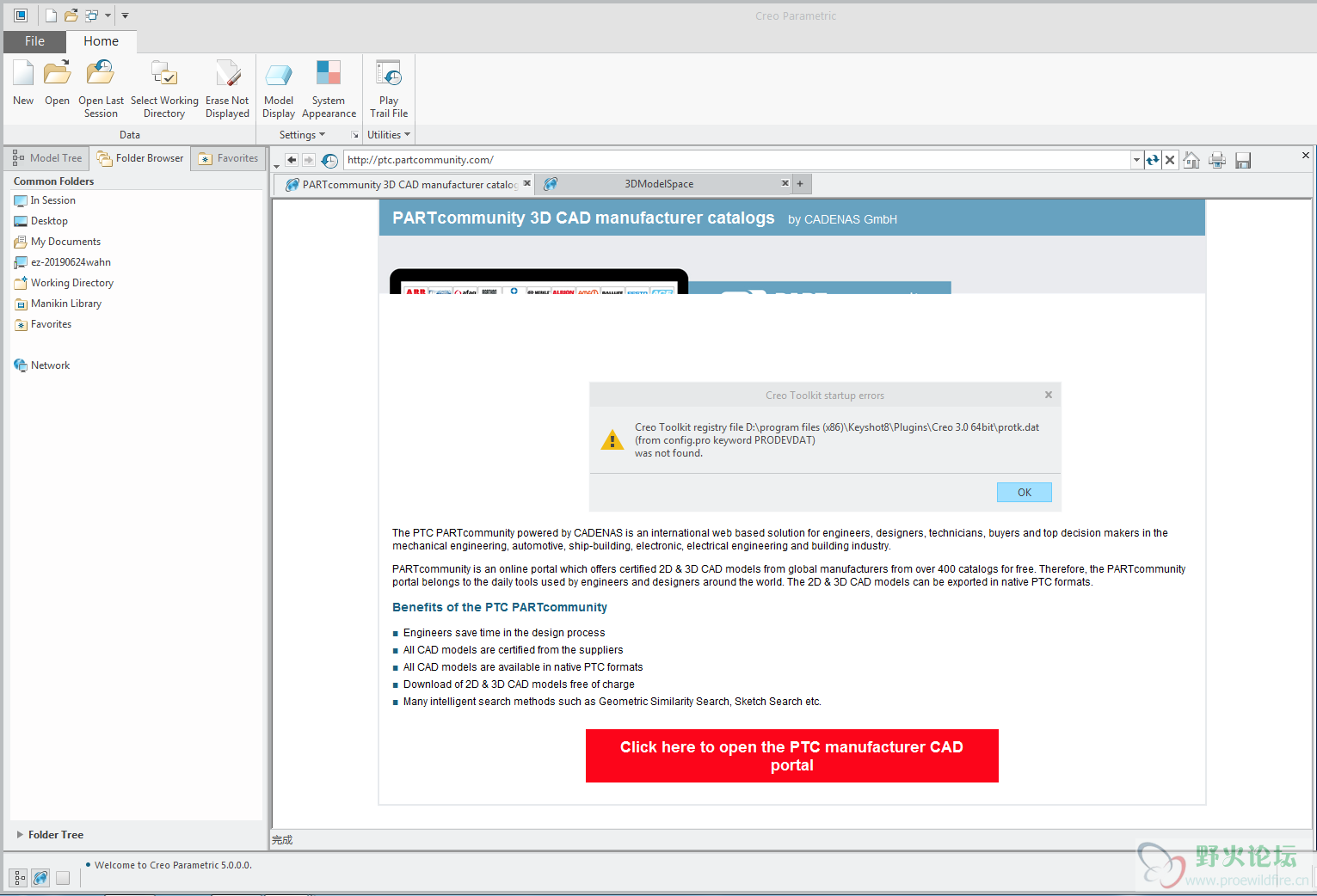Expand the Utilities group dropdown
The image size is (1317, 896).
(389, 135)
